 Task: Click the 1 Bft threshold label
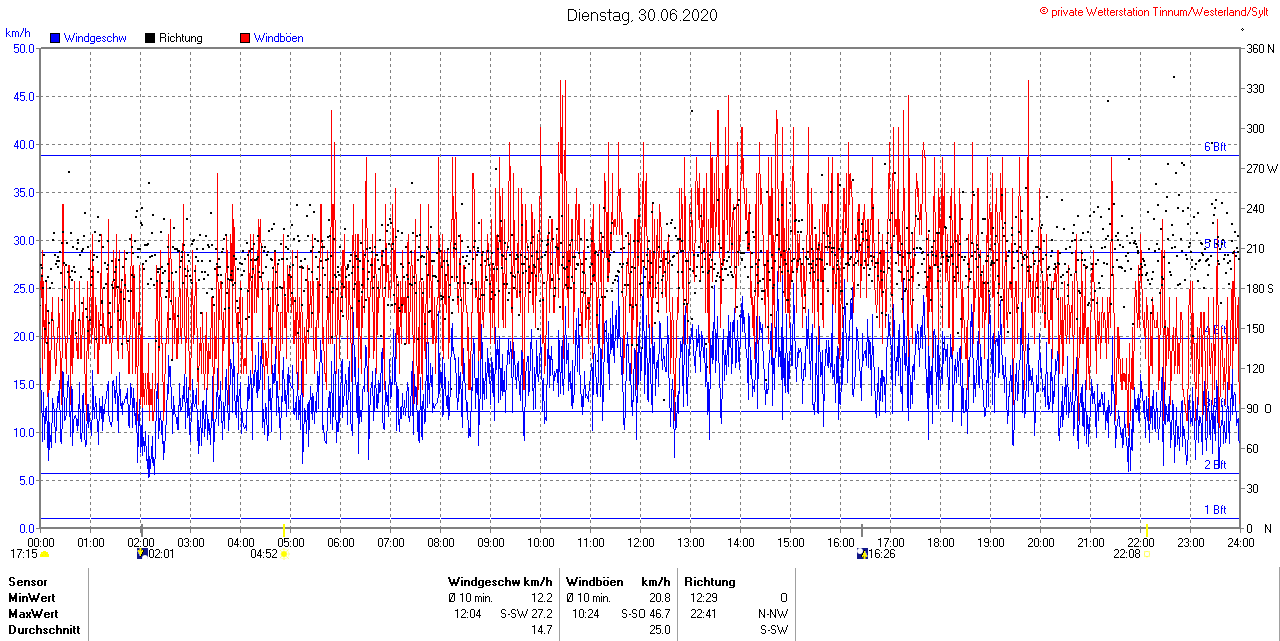tap(1215, 510)
